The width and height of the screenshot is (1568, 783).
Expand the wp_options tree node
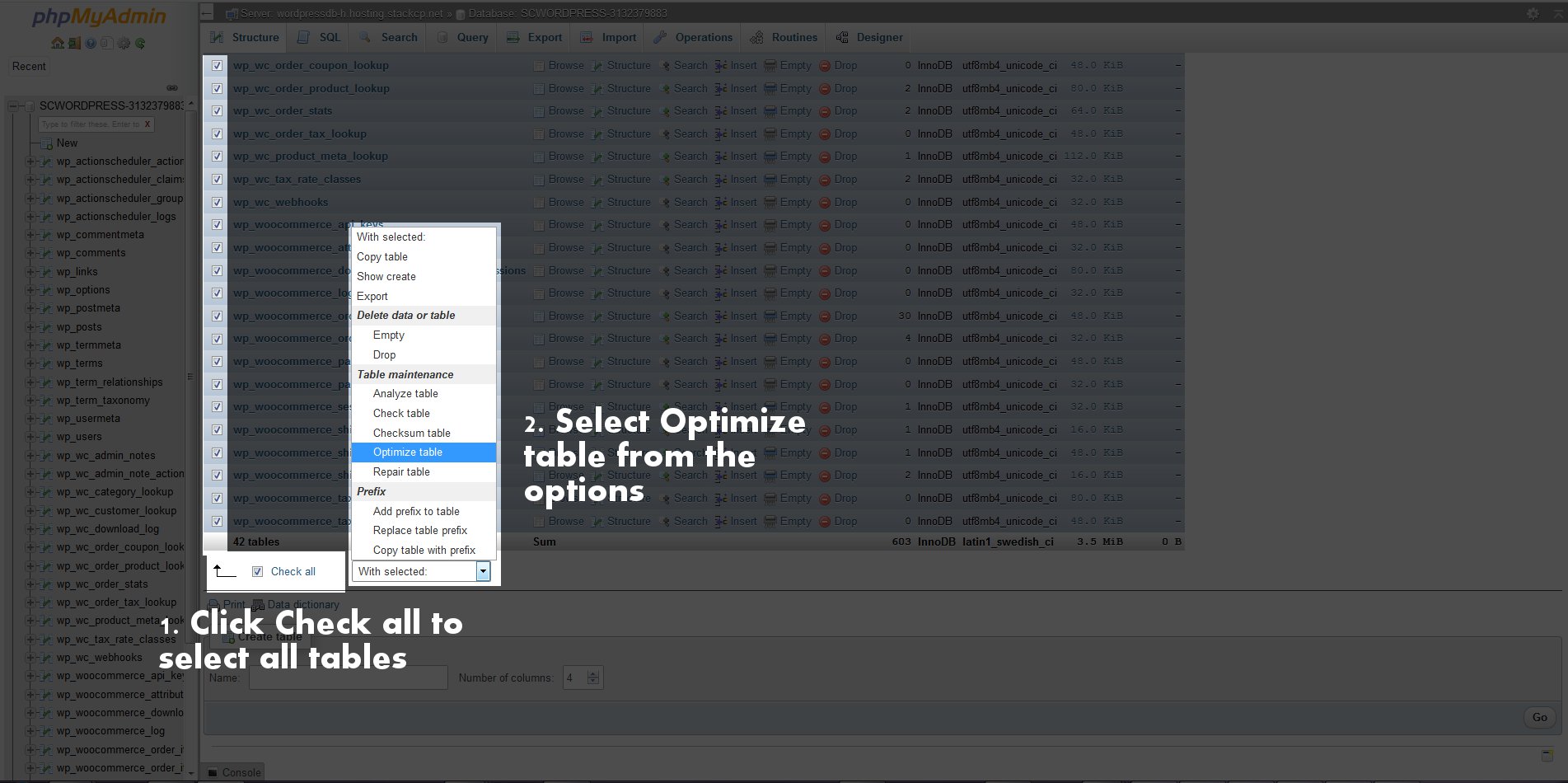point(30,290)
